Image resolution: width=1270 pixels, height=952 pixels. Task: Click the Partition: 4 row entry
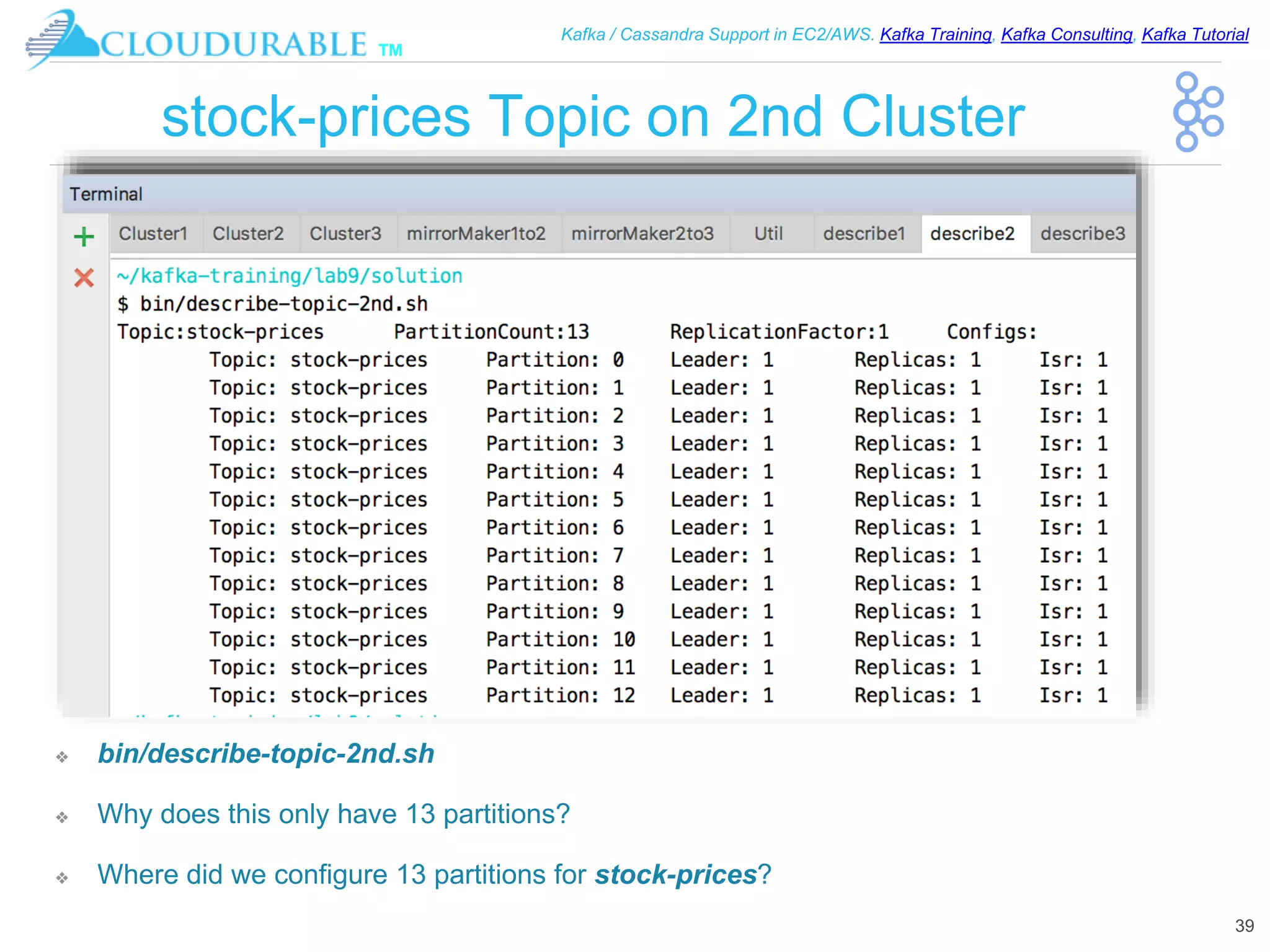click(x=554, y=472)
